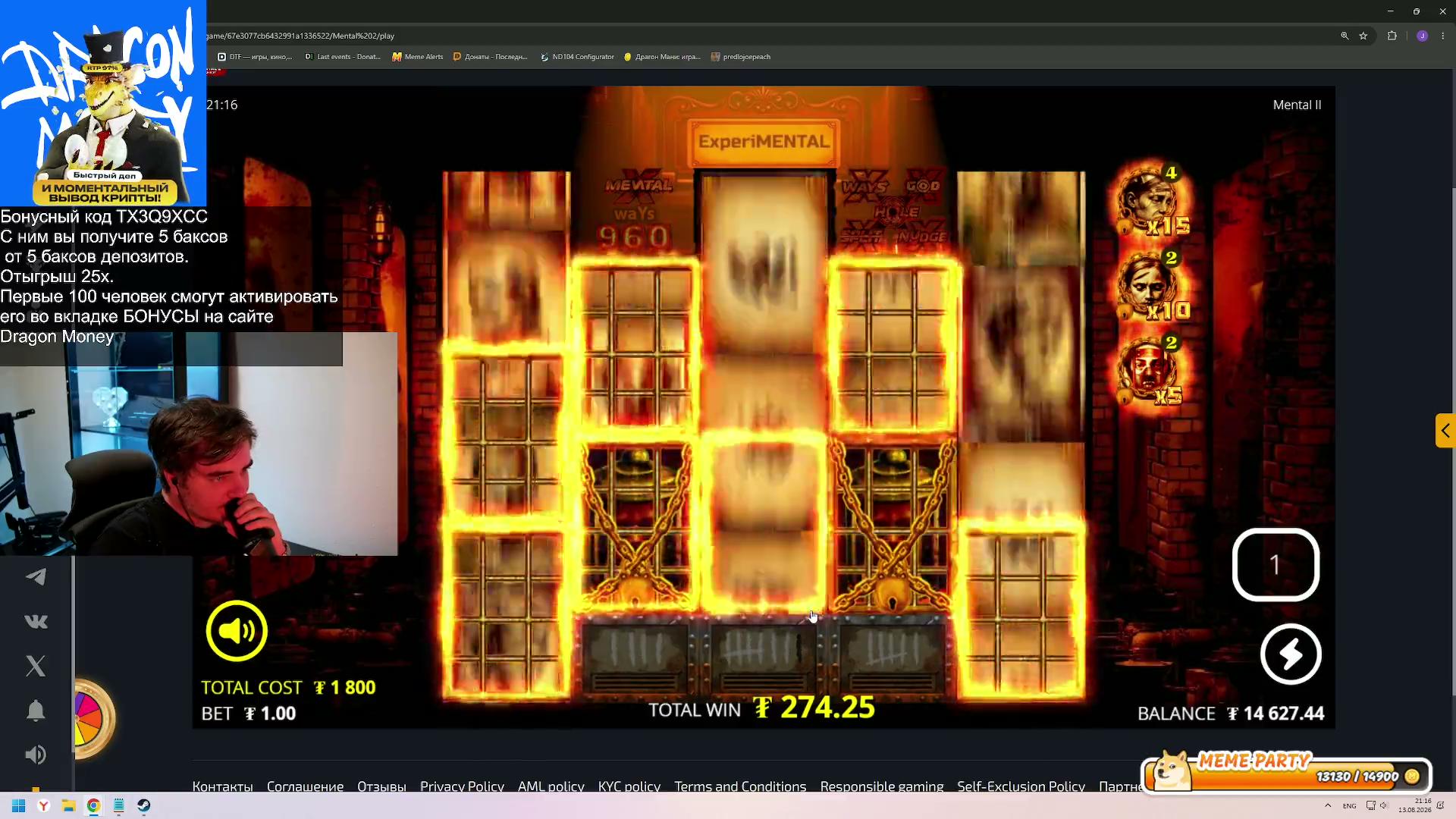The width and height of the screenshot is (1456, 819).
Task: Click the ExperiMENTAL sign above the reels
Action: (x=764, y=141)
